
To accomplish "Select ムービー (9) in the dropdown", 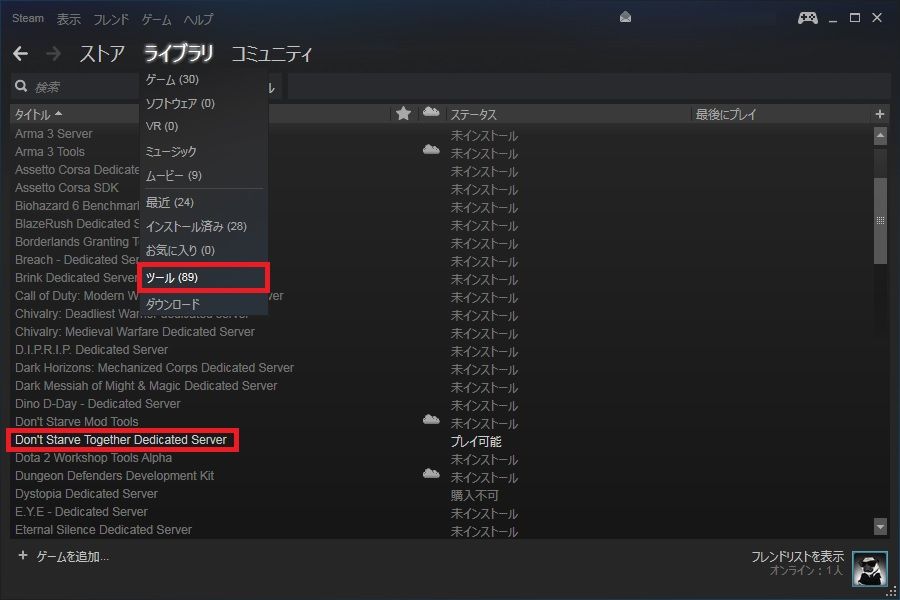I will tap(204, 175).
